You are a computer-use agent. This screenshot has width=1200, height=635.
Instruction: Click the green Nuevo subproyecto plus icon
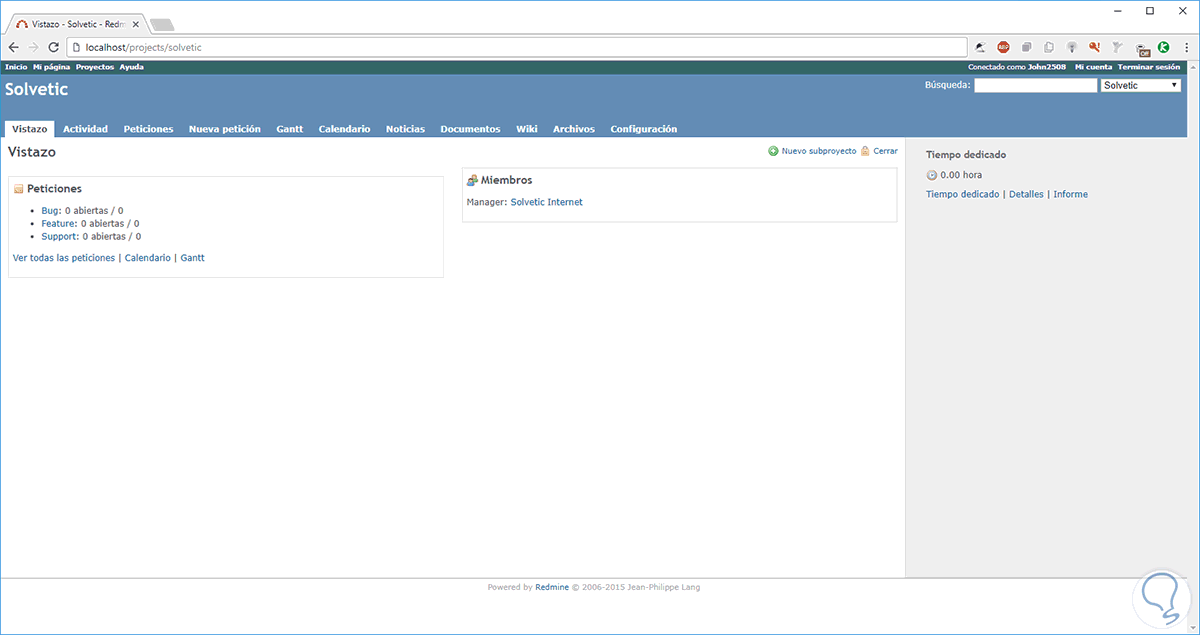[772, 150]
